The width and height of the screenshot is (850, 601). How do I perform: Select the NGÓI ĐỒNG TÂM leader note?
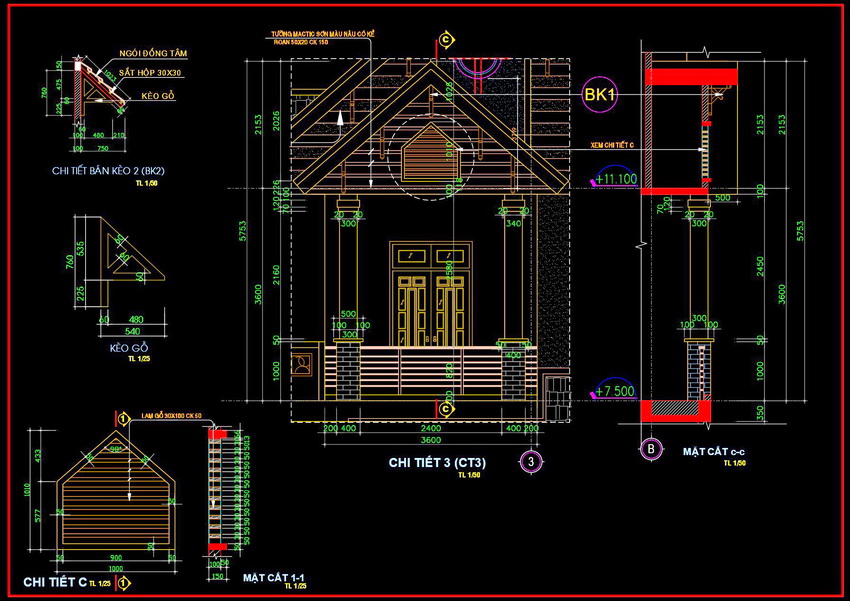(153, 53)
